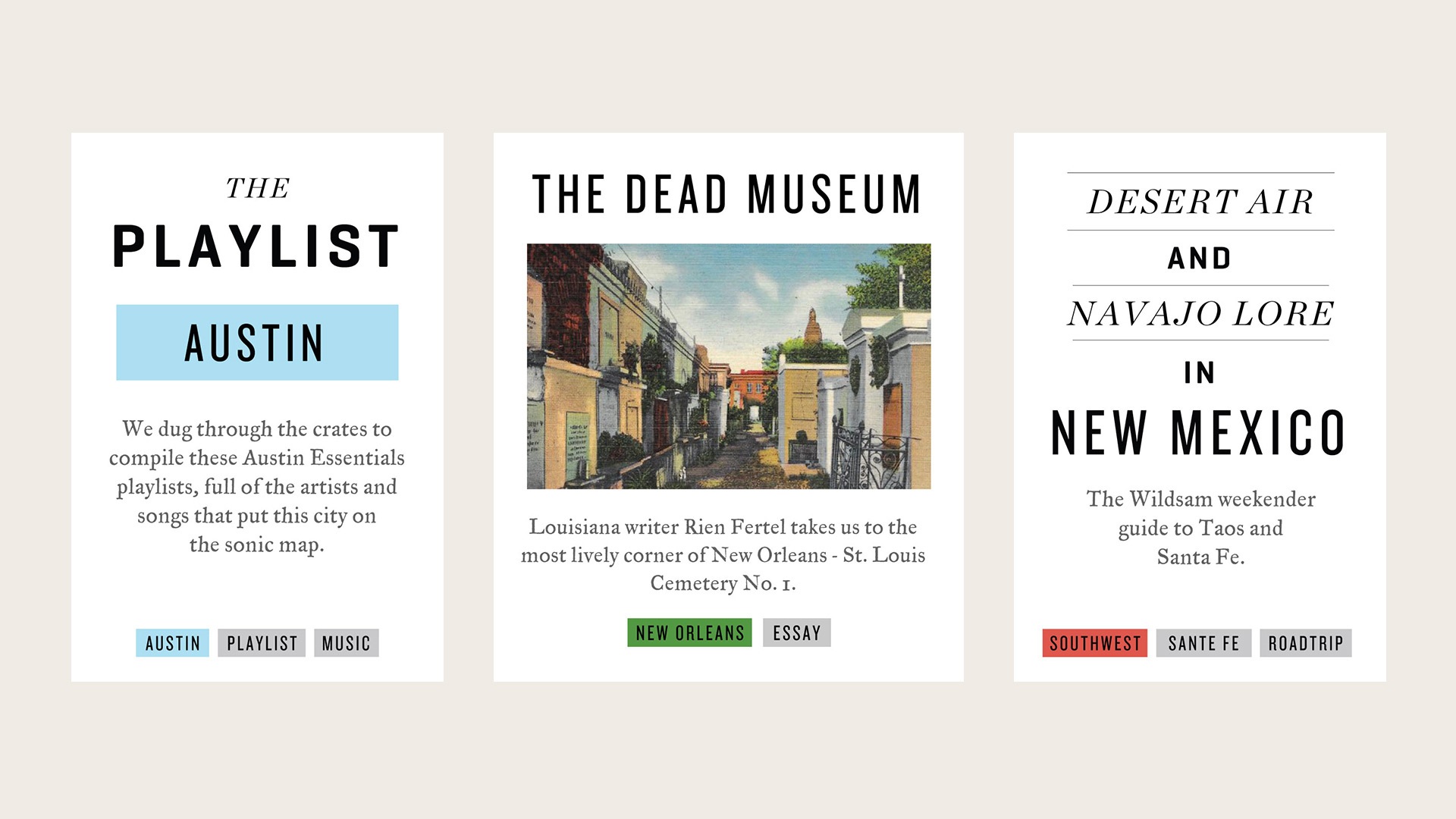
Task: Click NAVAJO LORE italic title
Action: [1200, 313]
